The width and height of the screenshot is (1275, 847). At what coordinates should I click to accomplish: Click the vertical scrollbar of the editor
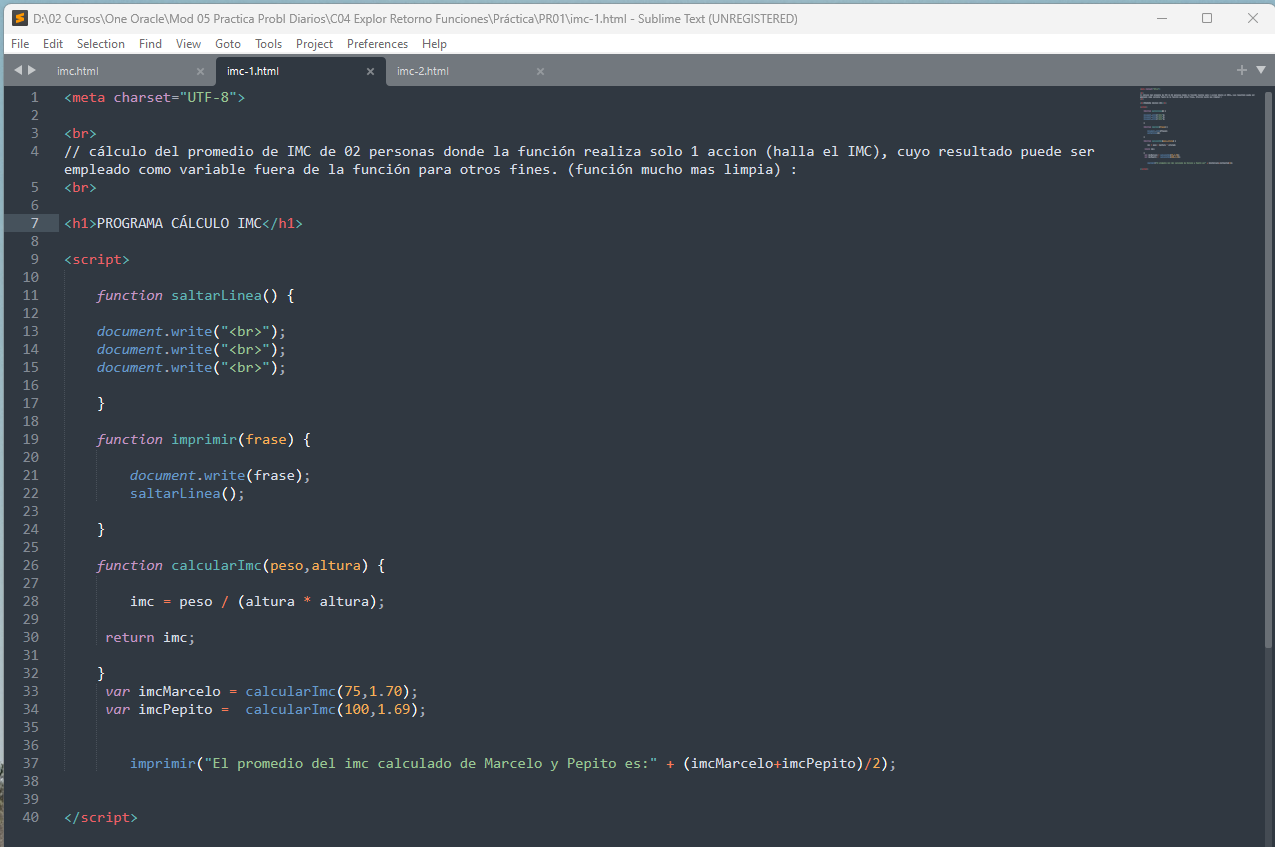(1269, 370)
